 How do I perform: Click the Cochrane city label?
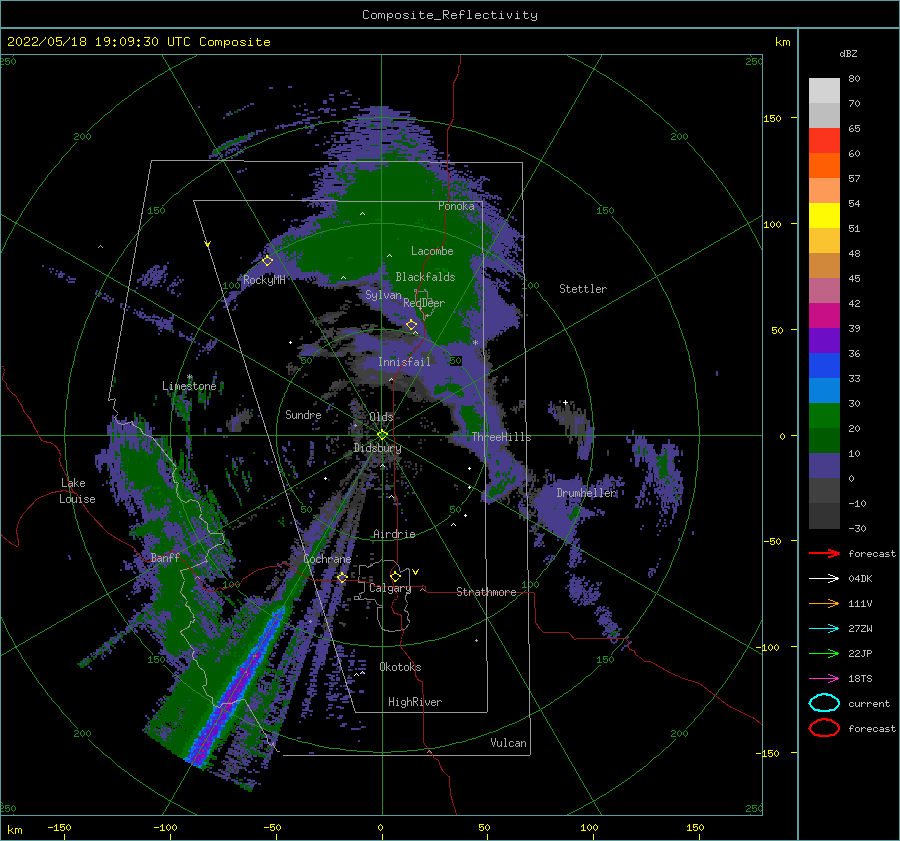(x=327, y=559)
